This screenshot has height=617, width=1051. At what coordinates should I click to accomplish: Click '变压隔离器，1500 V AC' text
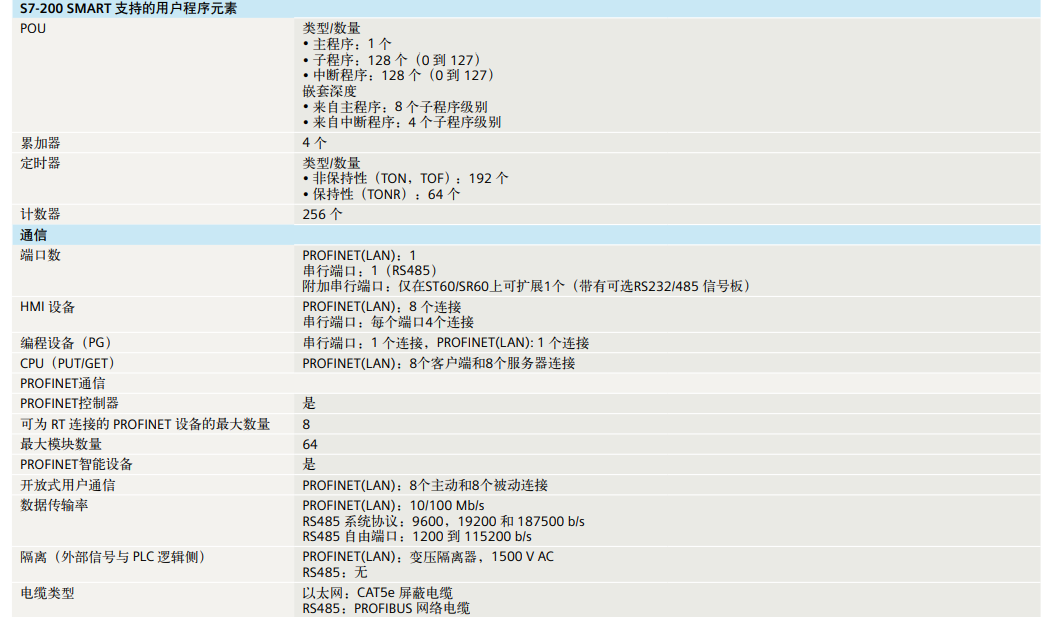[x=482, y=557]
